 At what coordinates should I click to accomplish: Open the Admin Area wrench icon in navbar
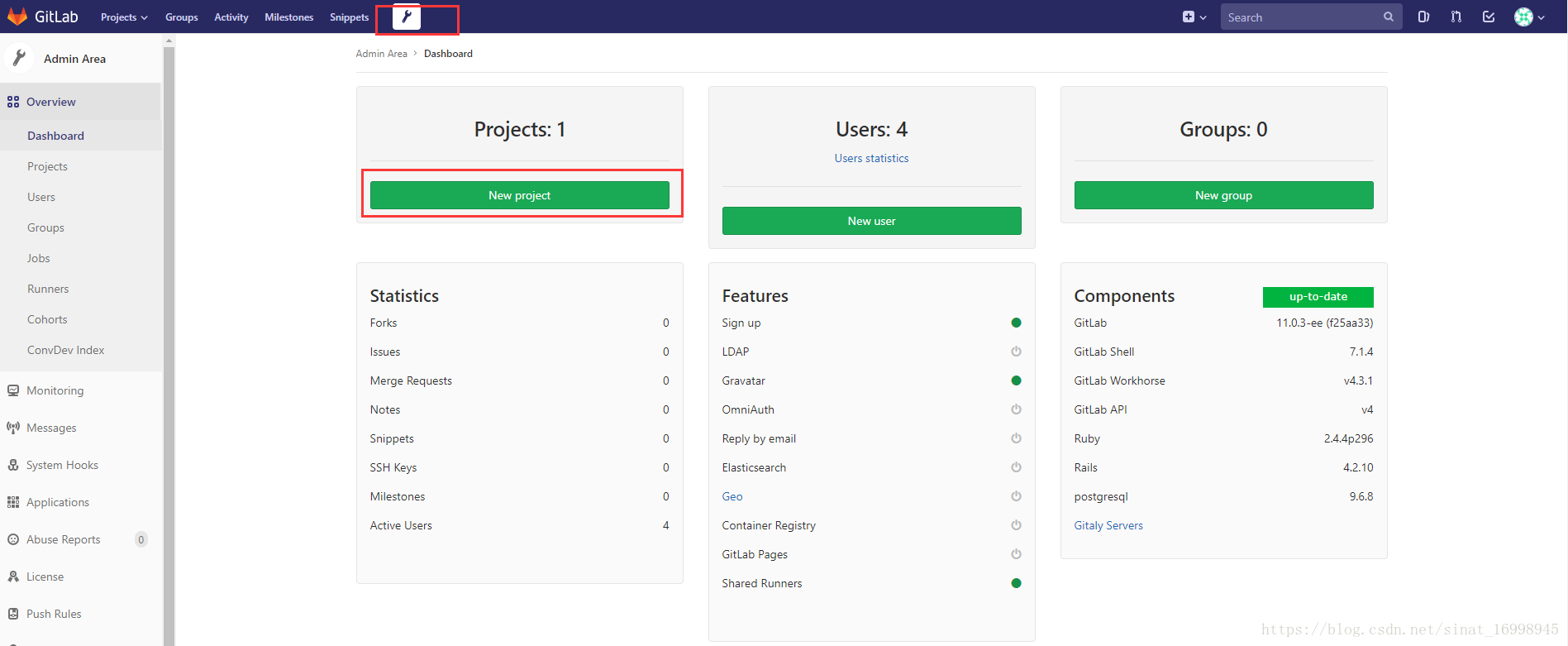[x=406, y=17]
